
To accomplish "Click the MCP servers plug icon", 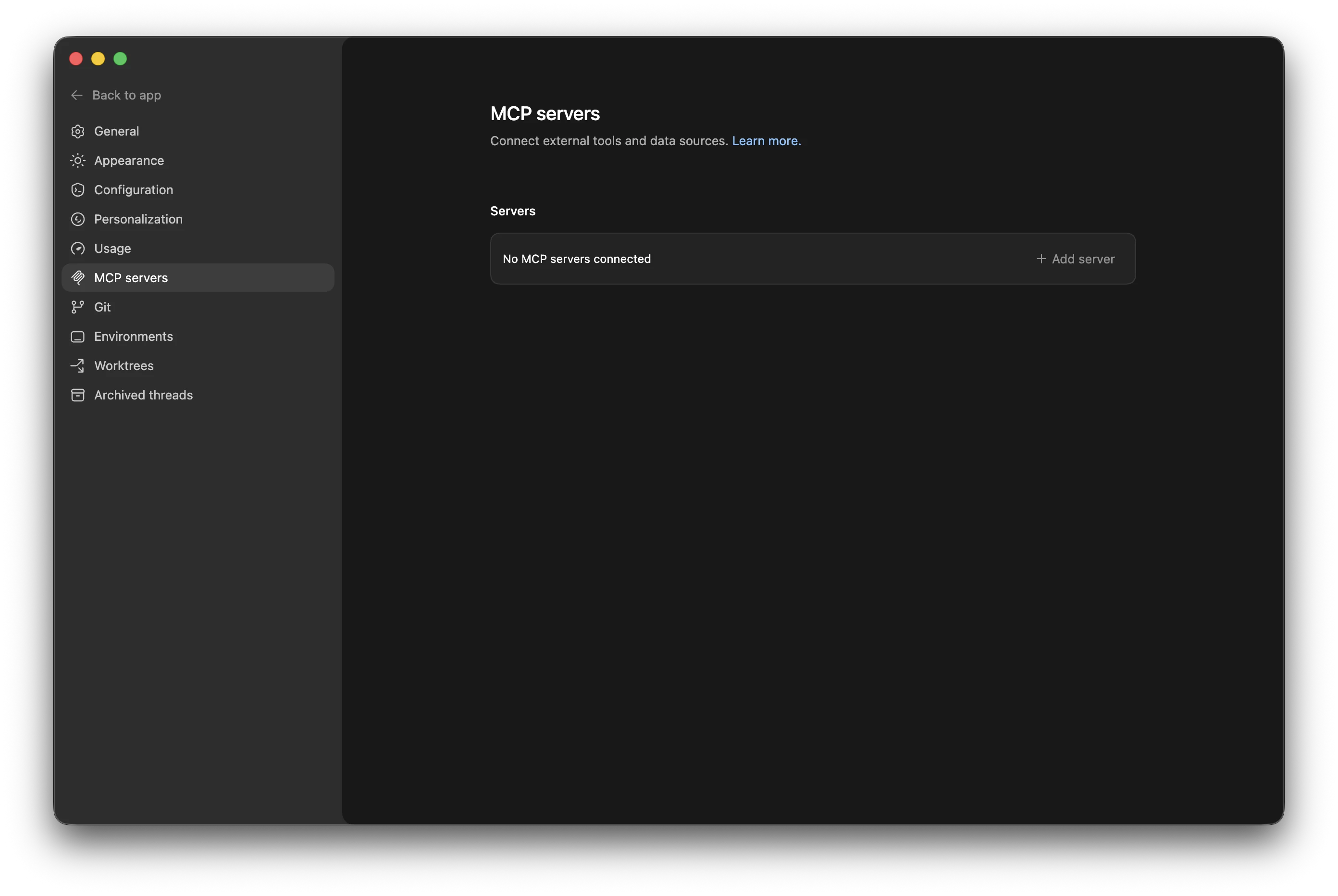I will (78, 278).
